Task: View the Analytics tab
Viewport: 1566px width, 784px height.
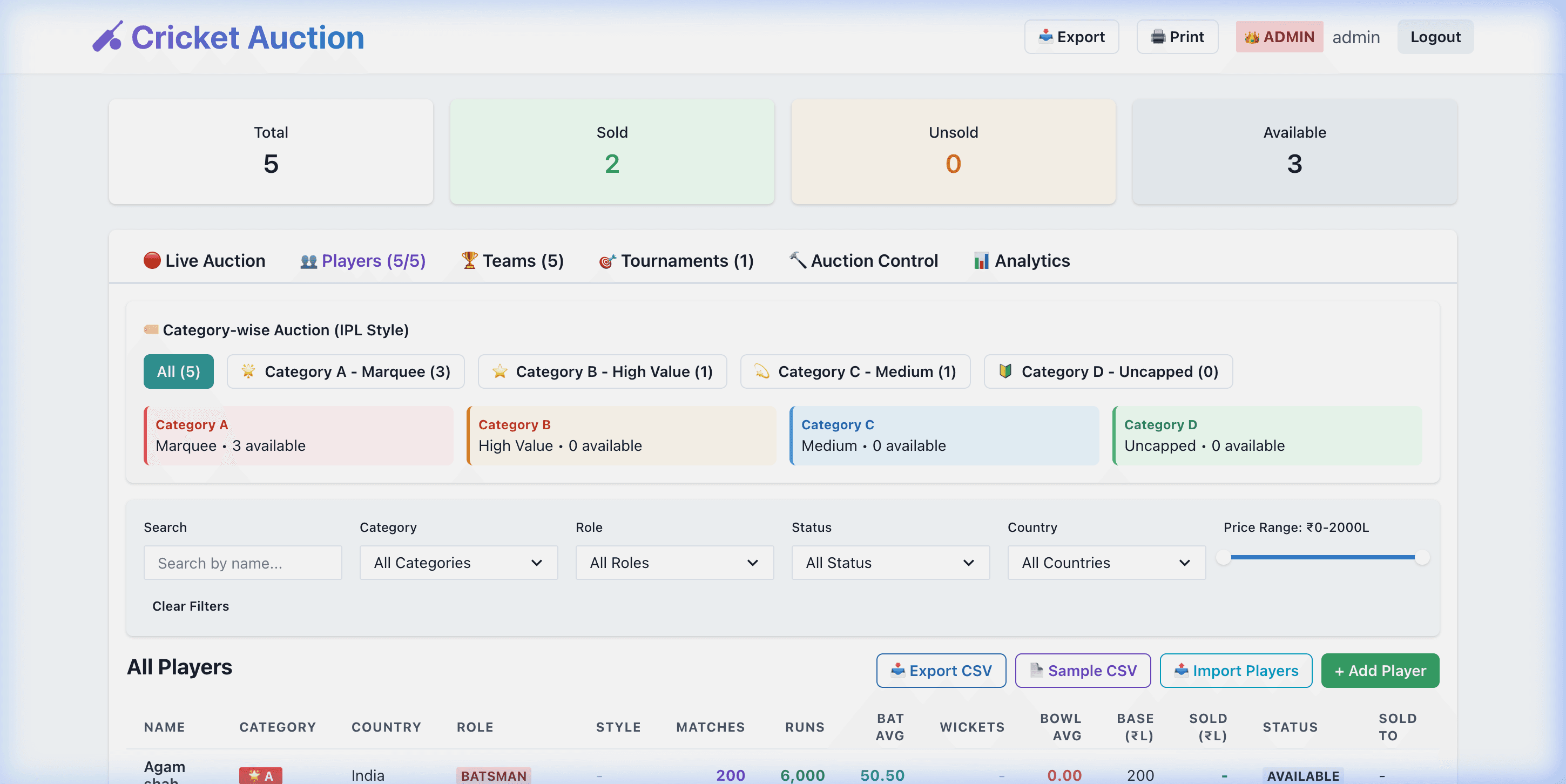Action: coord(1022,261)
